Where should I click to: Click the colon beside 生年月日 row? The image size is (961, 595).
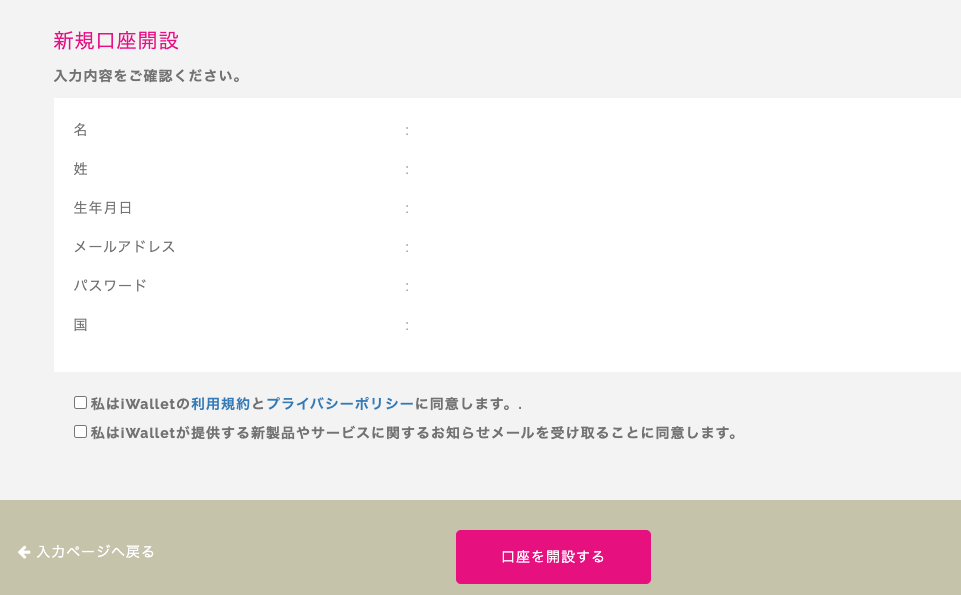tap(407, 209)
